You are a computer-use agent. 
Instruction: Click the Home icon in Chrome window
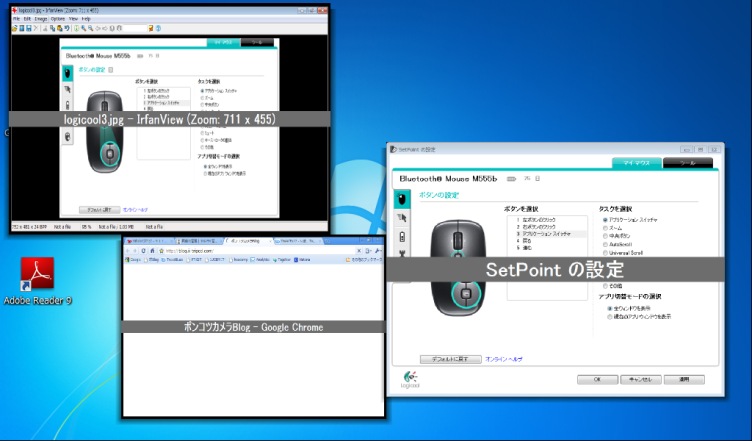[x=153, y=251]
